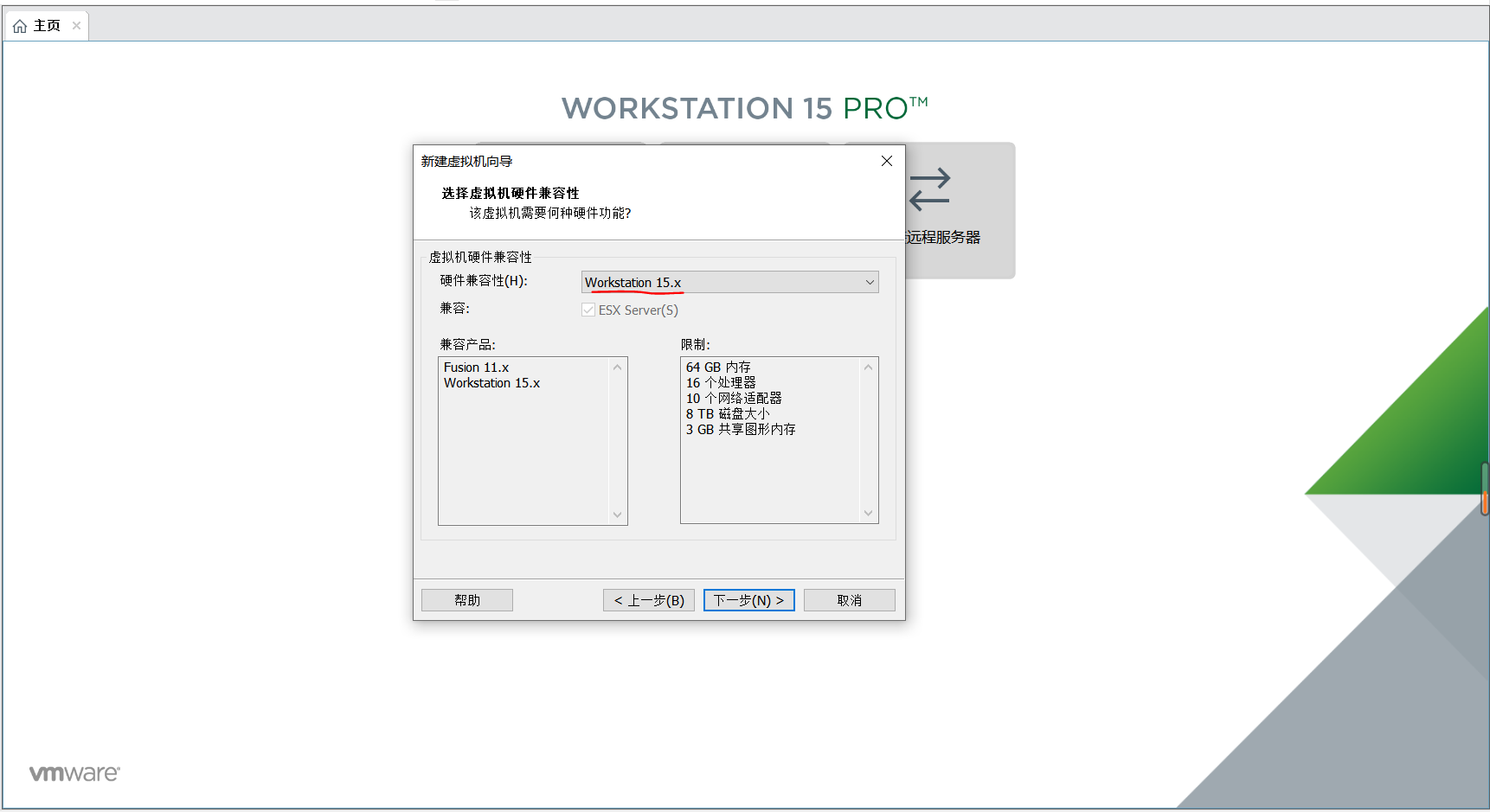
Task: Click down arrow of compatible products scrollbar
Action: 617,515
